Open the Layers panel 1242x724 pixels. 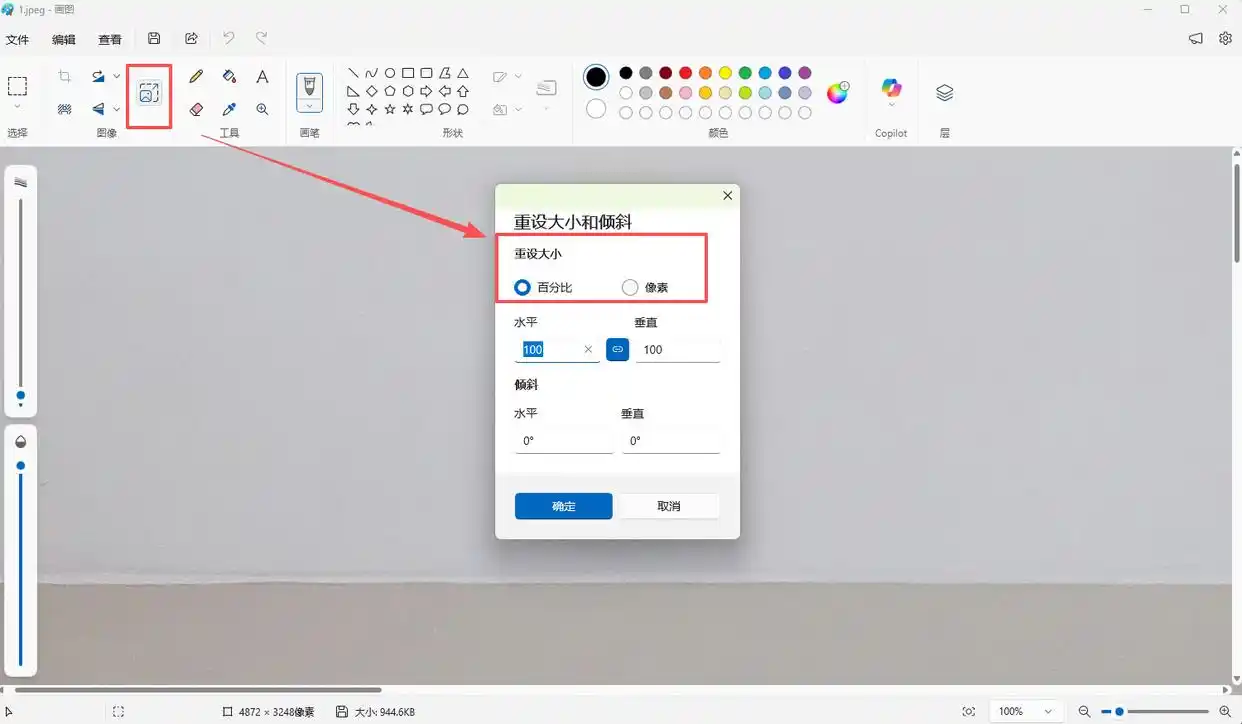pyautogui.click(x=944, y=92)
